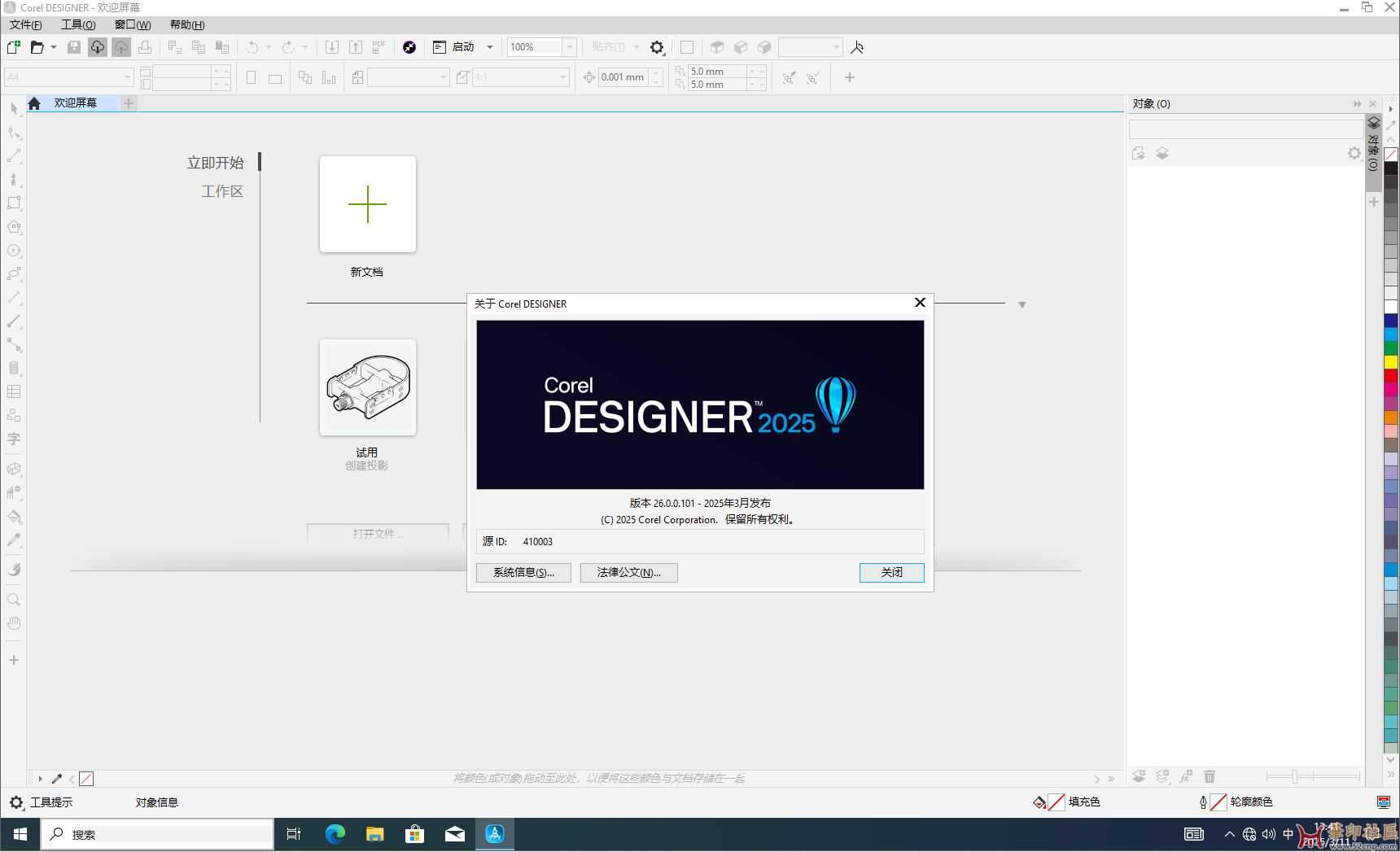This screenshot has width=1400, height=852.
Task: Expand the welcome screen section triangle arrow
Action: 1022,304
